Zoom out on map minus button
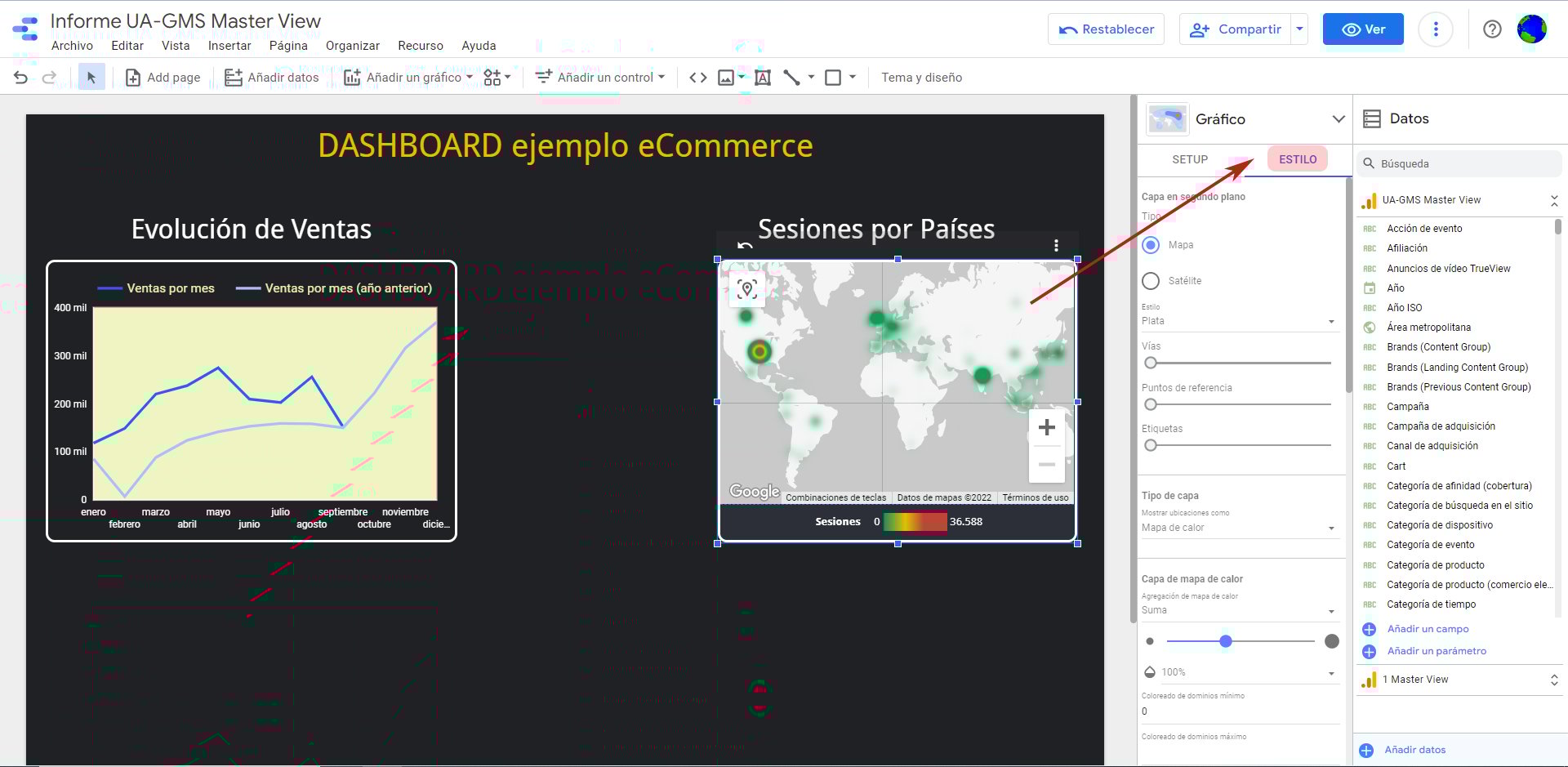1568x767 pixels. [x=1046, y=465]
